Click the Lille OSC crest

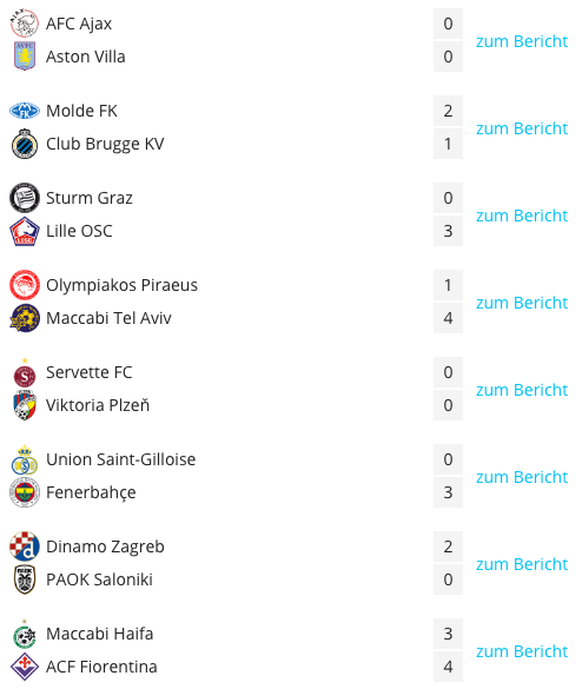point(25,231)
